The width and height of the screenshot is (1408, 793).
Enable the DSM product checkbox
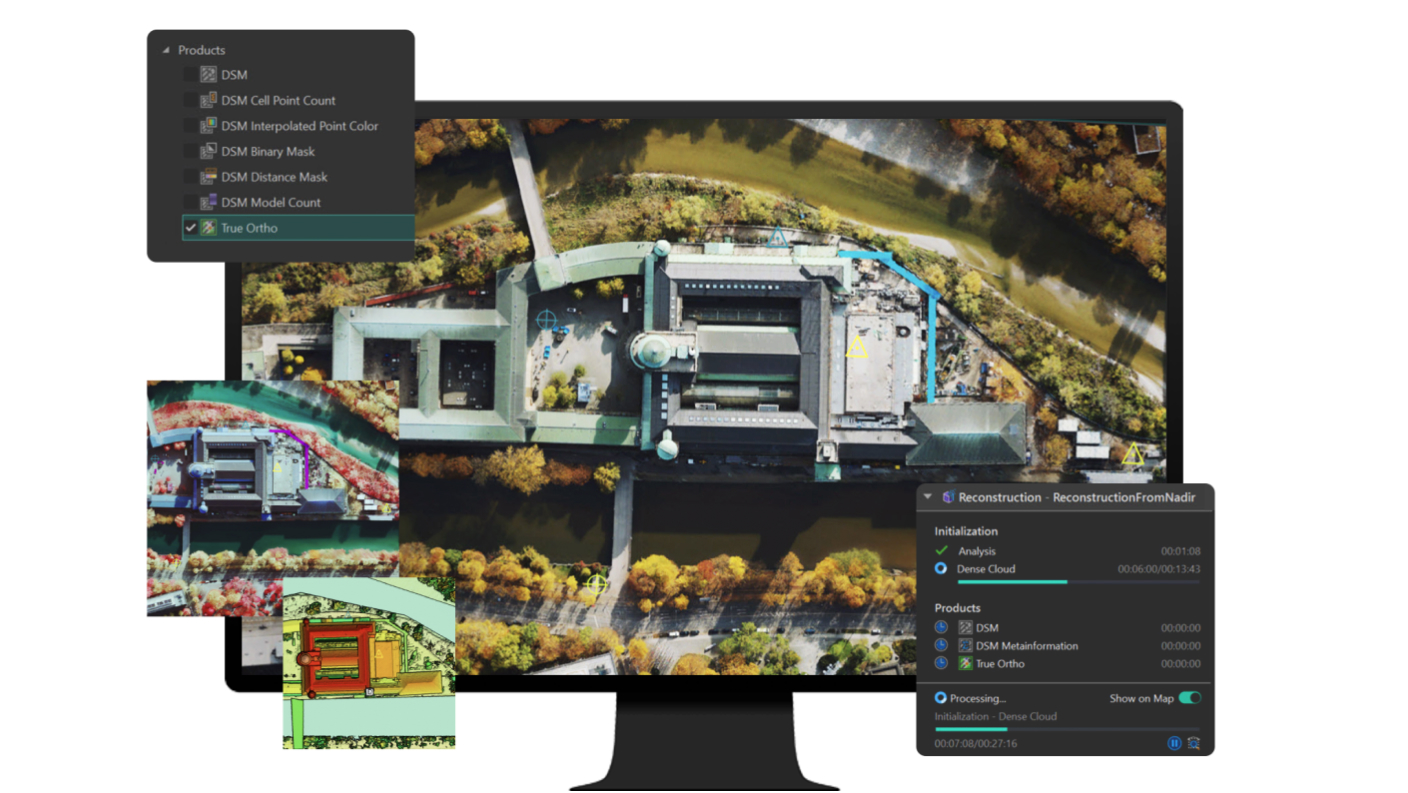[x=190, y=75]
